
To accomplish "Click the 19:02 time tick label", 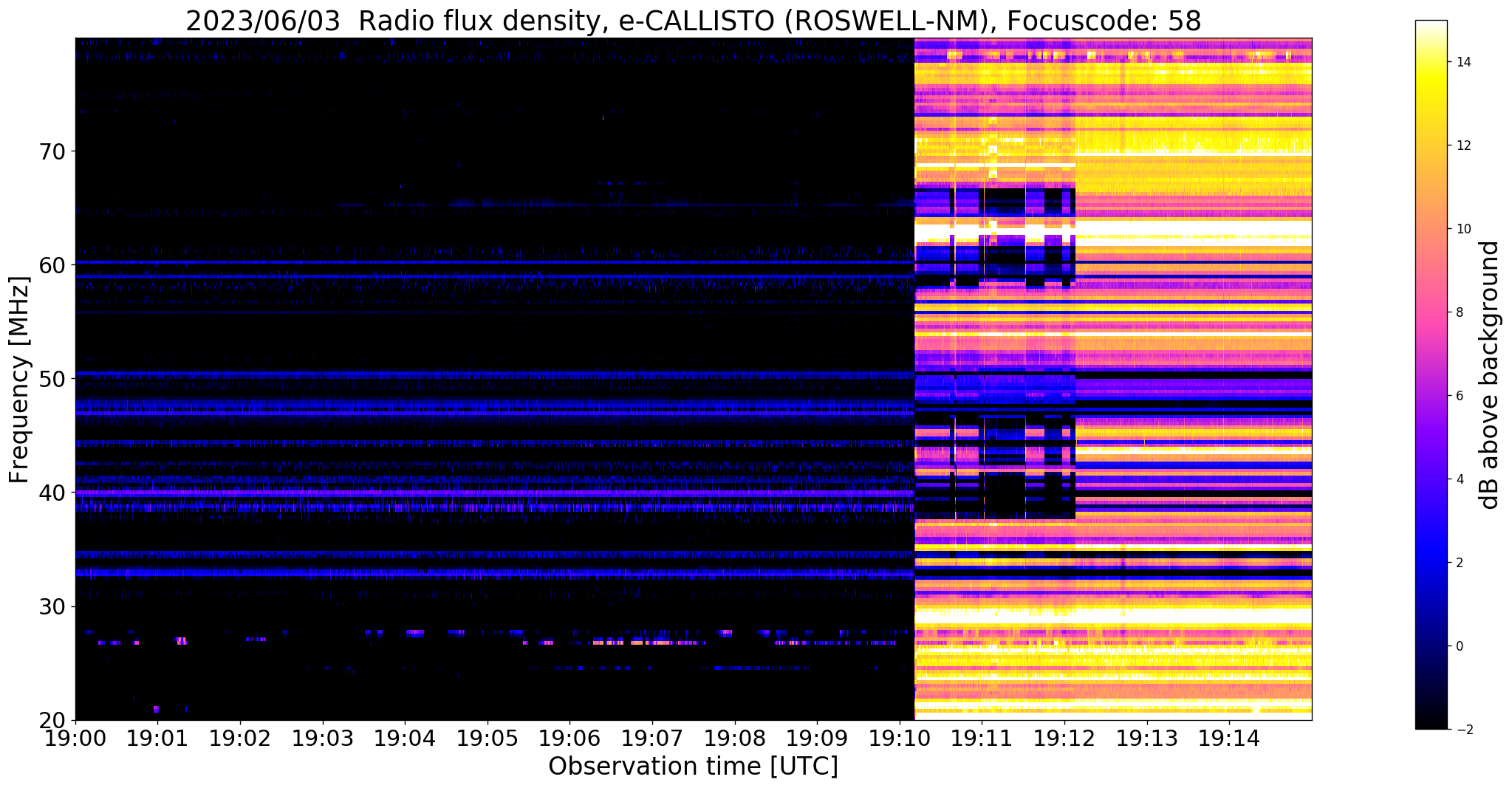I will 240,738.
